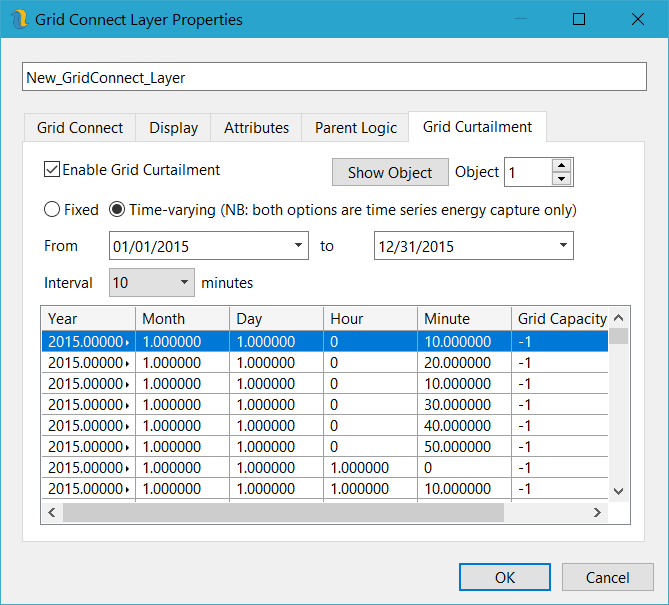669x605 pixels.
Task: Confirm with the OK button
Action: point(504,577)
